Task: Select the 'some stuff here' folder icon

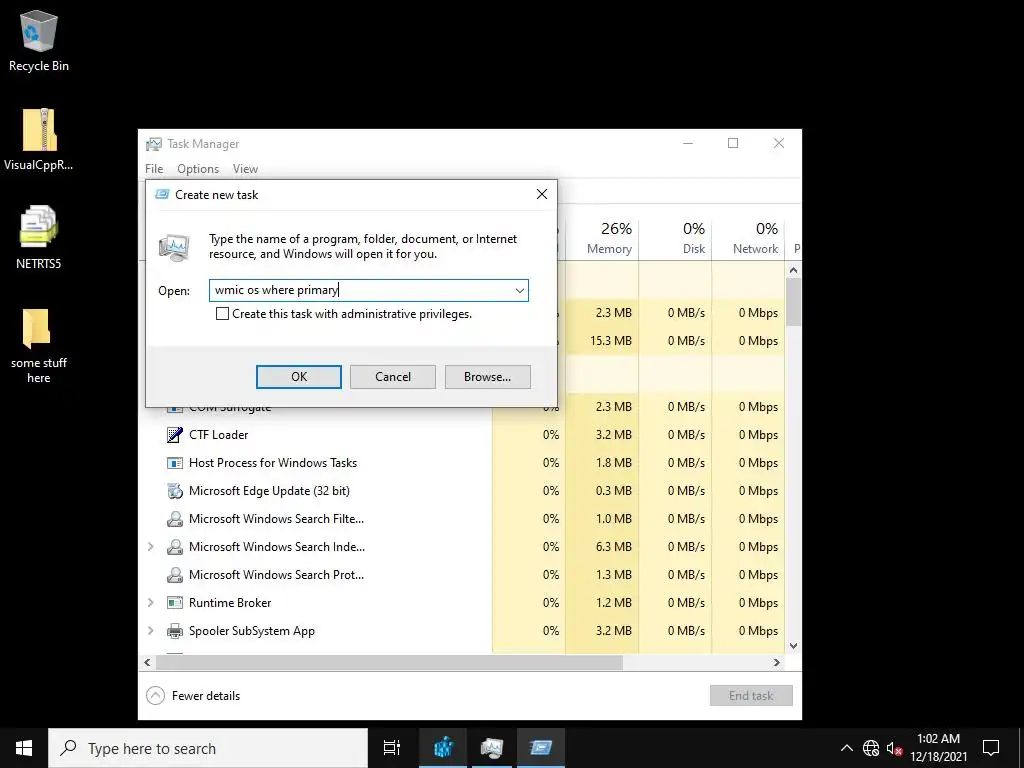Action: pyautogui.click(x=37, y=329)
